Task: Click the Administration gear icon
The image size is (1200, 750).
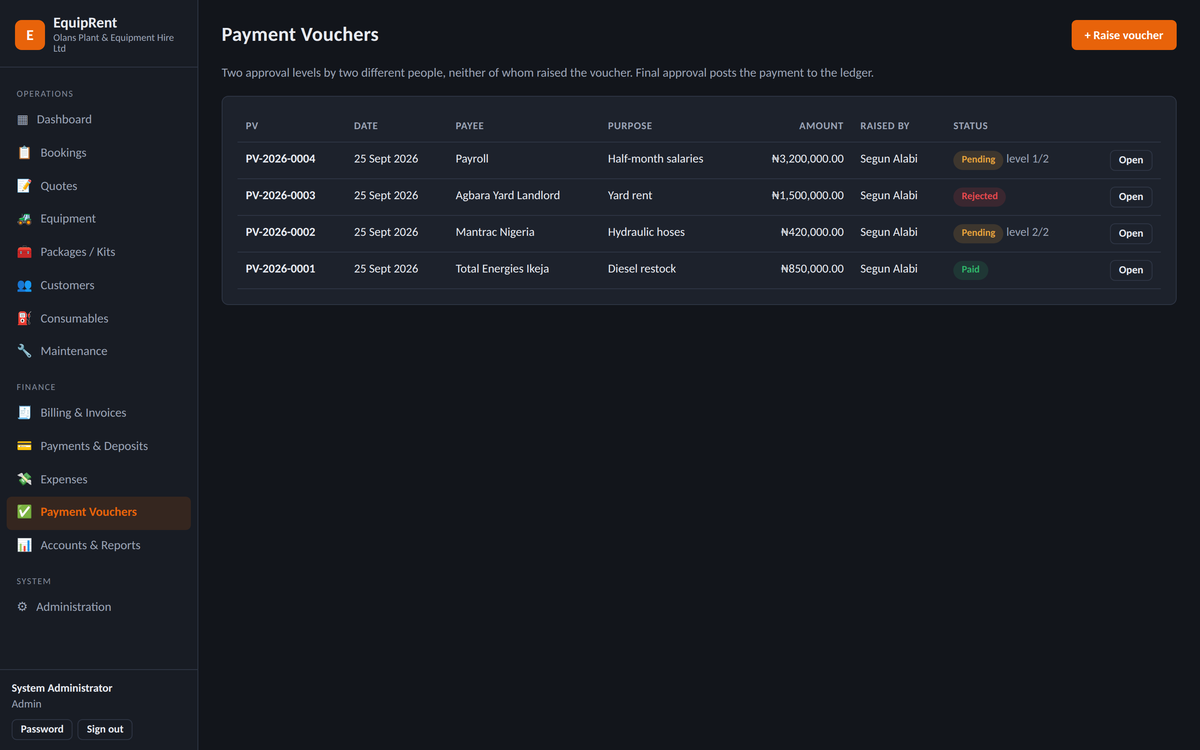Action: point(22,607)
